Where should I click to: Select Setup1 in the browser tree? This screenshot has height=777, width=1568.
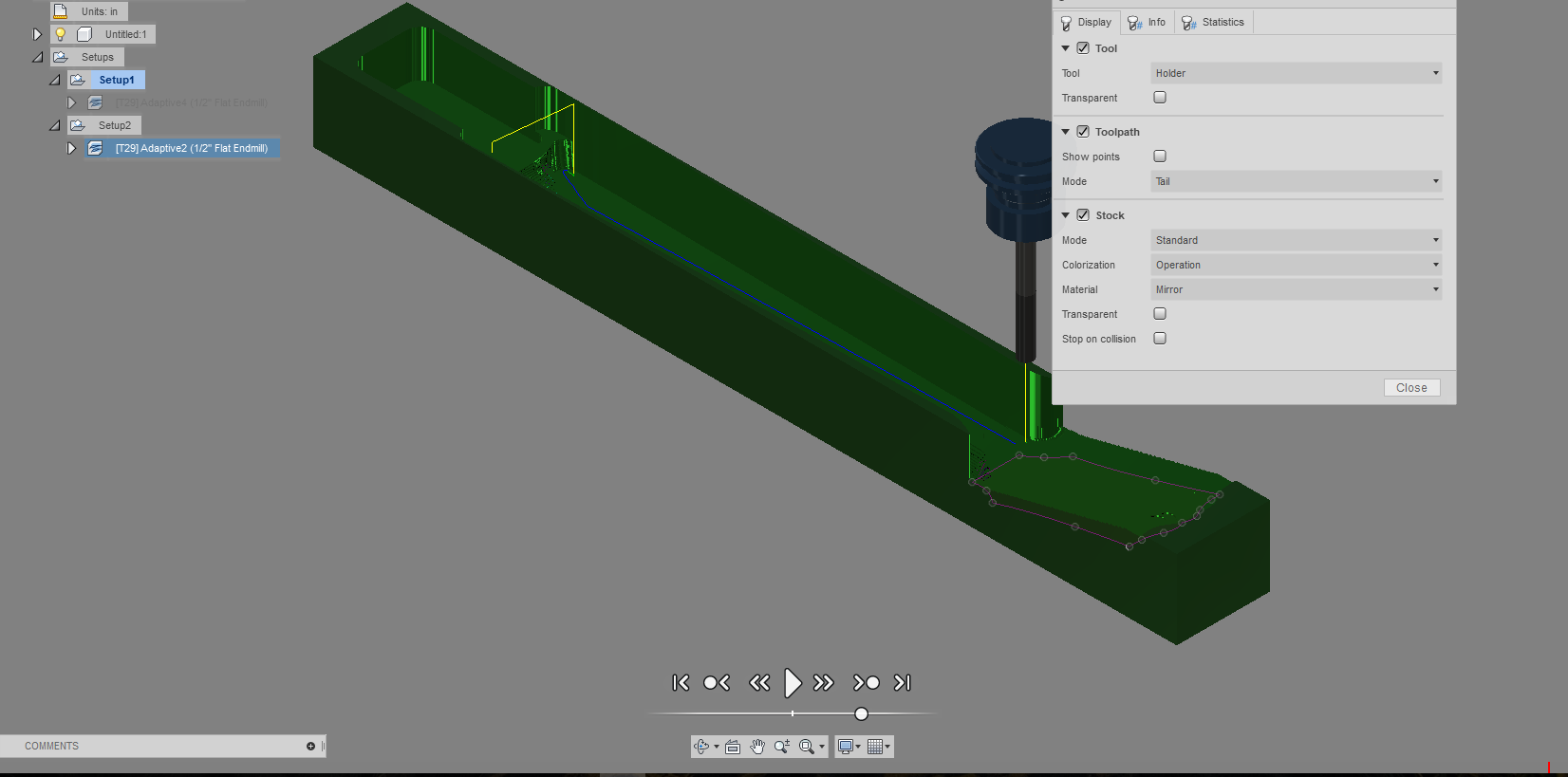(x=117, y=80)
